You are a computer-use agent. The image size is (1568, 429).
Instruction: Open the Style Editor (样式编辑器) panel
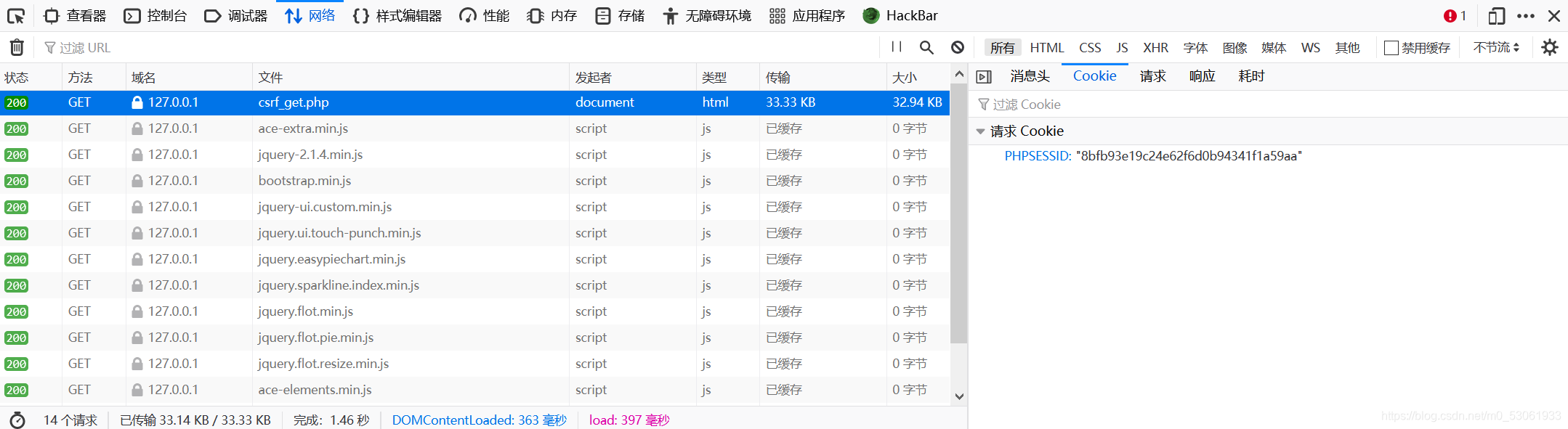tap(397, 15)
